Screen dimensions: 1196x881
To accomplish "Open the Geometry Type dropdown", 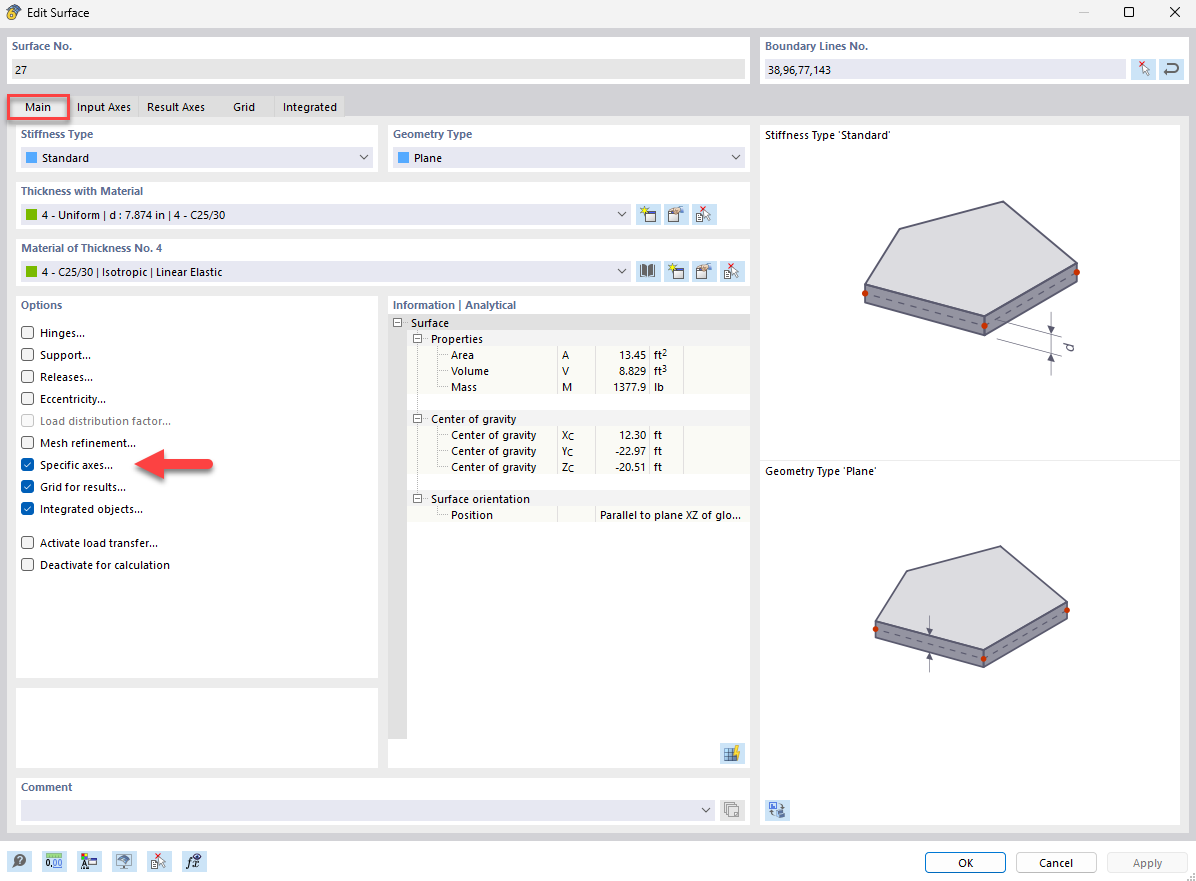I will (735, 157).
